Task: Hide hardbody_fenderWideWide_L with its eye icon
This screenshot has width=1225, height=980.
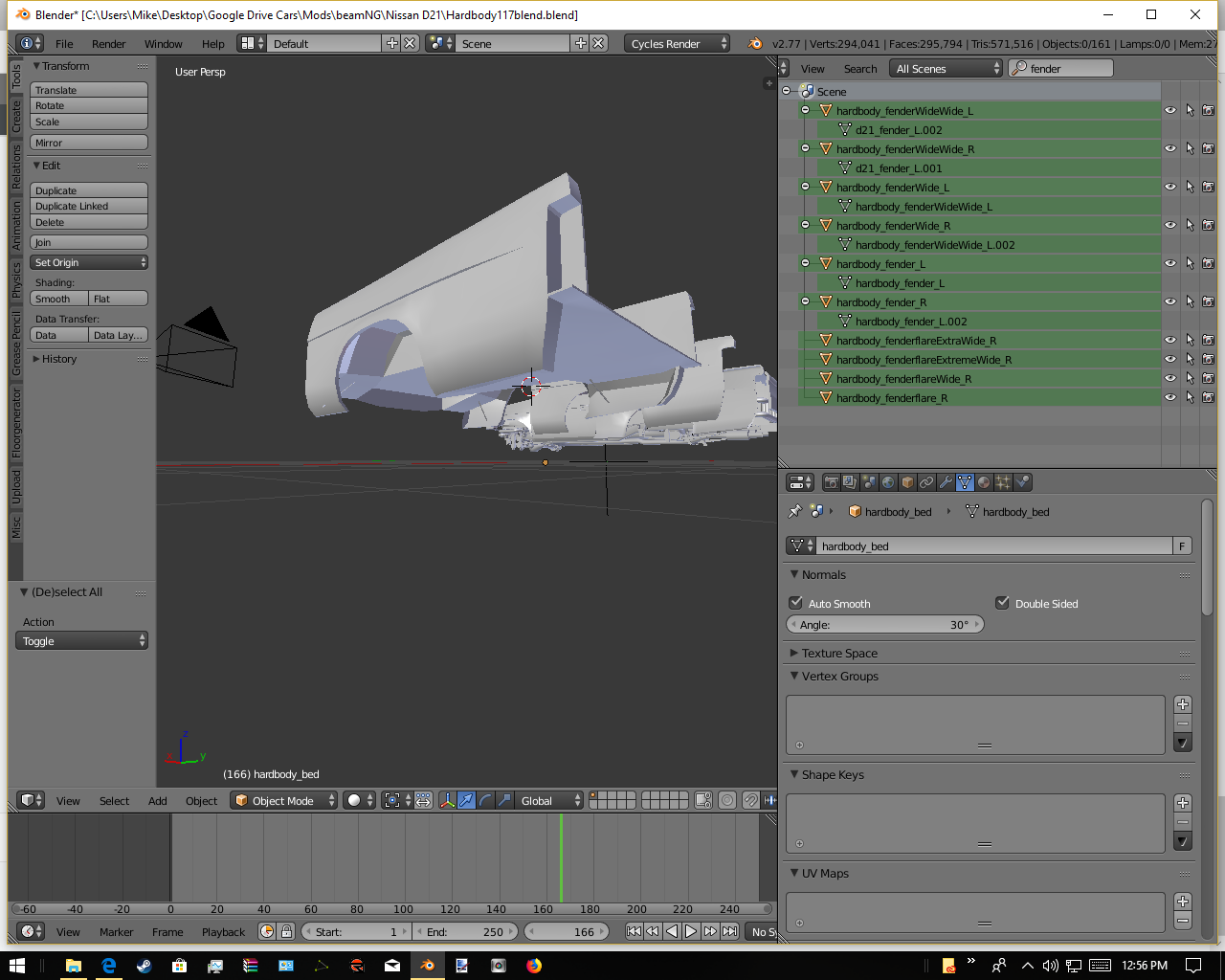Action: tap(1169, 110)
